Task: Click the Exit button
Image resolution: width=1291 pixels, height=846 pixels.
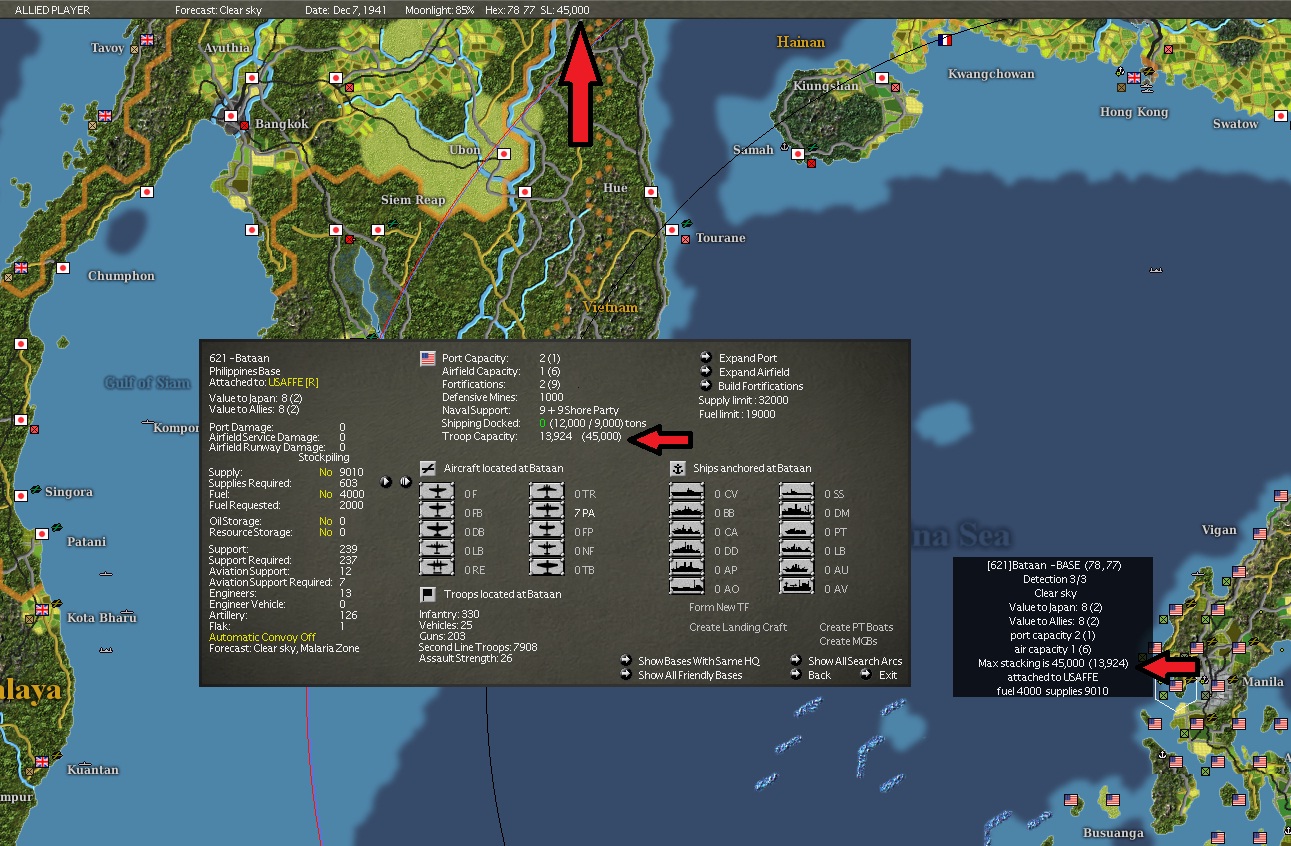Action: coord(888,675)
